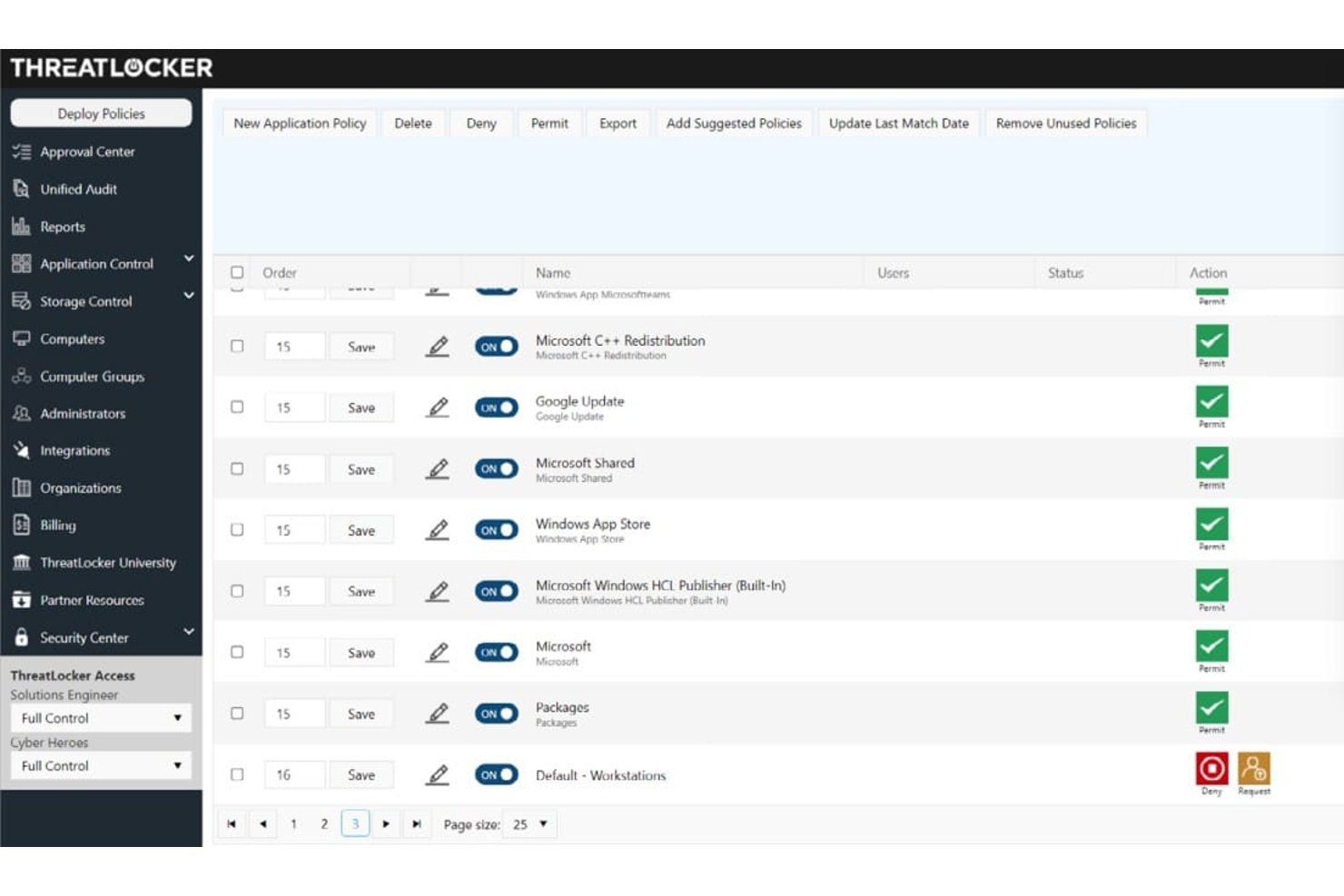Open edit pencil for Microsoft Shared

click(x=438, y=469)
